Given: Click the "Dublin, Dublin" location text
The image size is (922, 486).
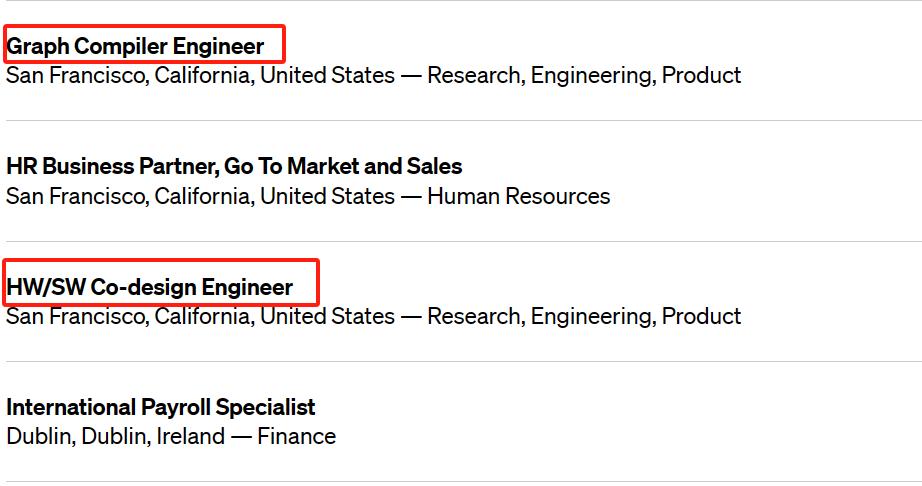Looking at the screenshot, I should pos(77,436).
